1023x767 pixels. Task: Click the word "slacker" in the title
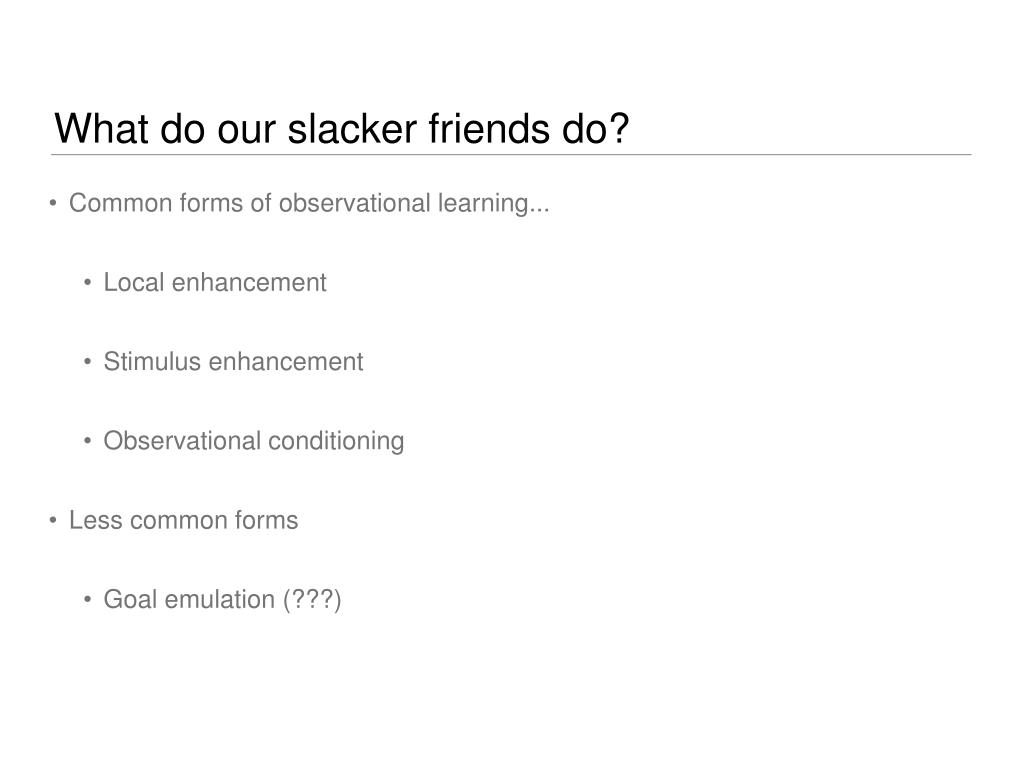[x=352, y=128]
